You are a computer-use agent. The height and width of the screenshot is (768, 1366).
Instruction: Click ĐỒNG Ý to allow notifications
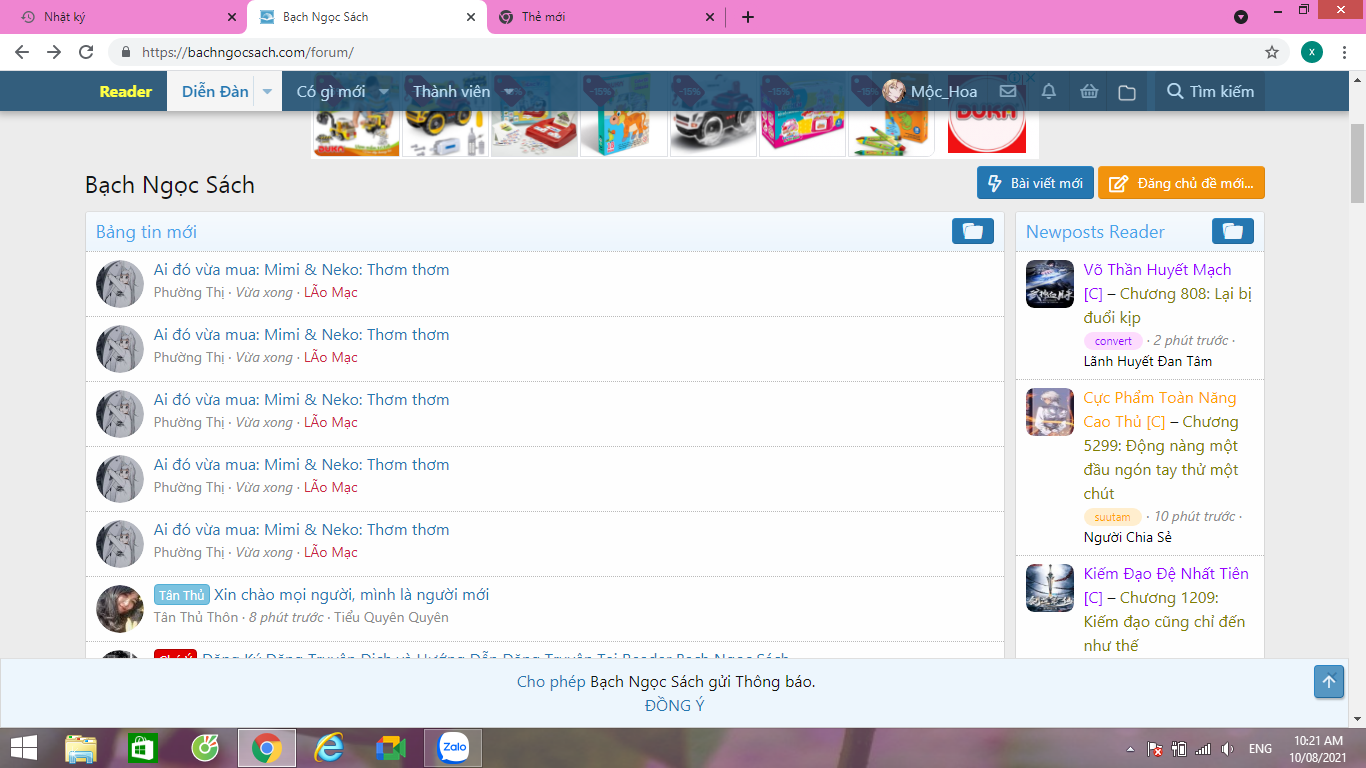[674, 706]
